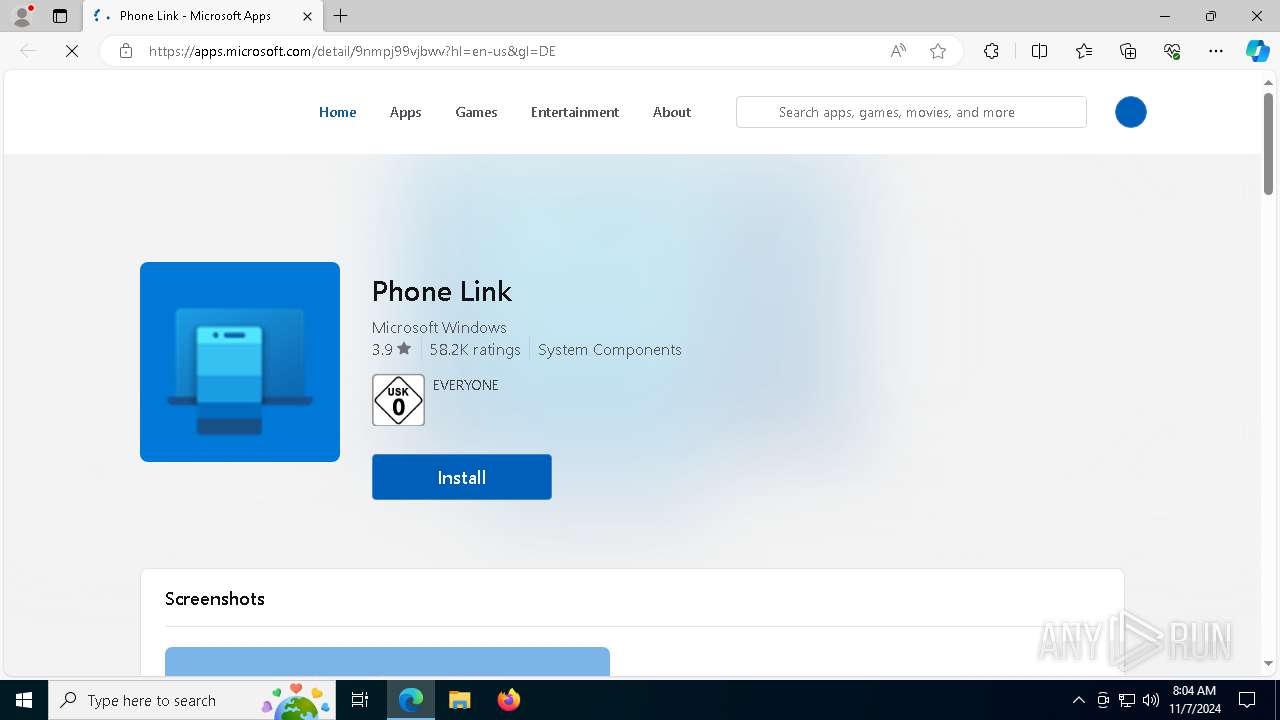Screen dimensions: 1280x720
Task: Click the USK 0 rating badge
Action: pos(398,400)
